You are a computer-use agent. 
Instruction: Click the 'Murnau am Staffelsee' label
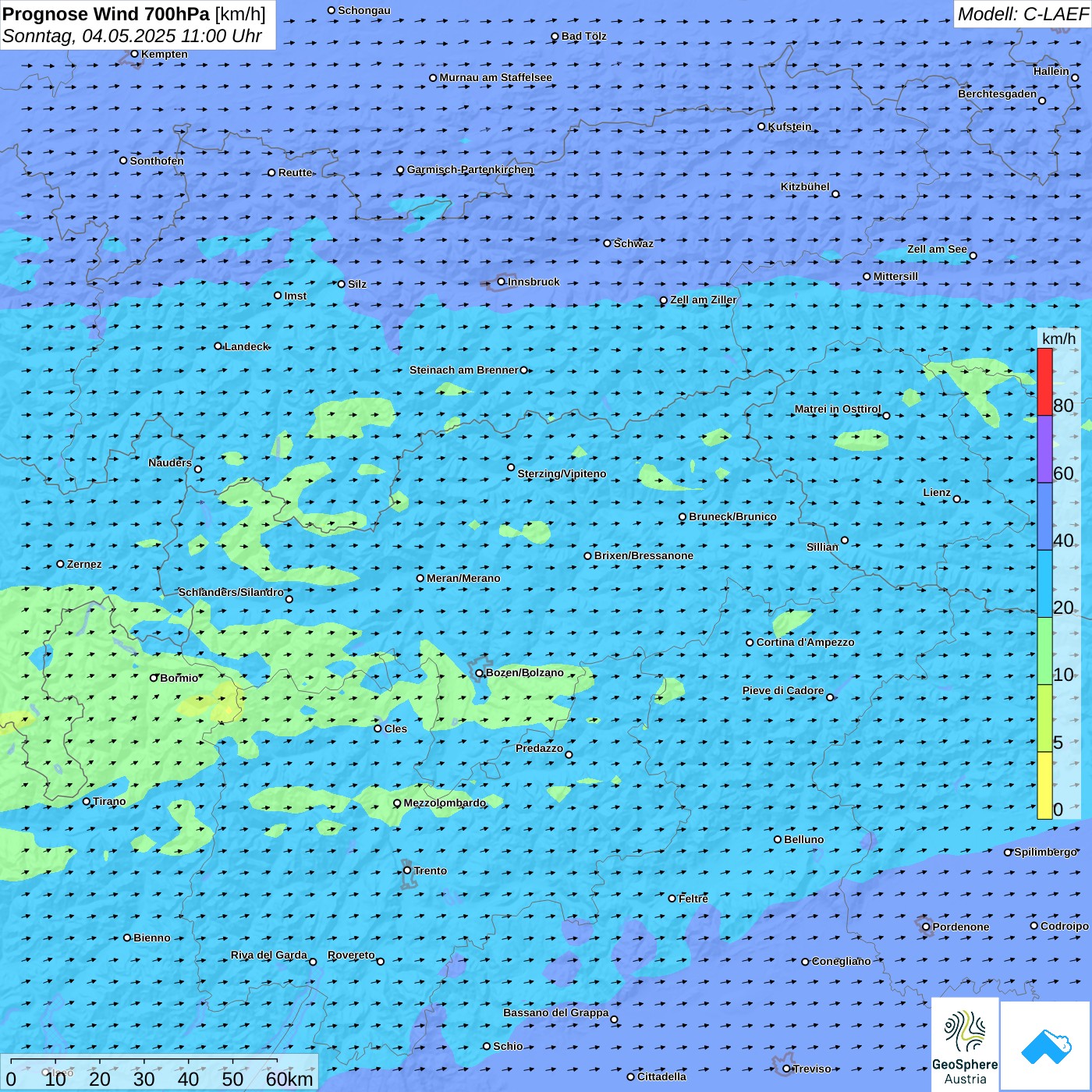click(495, 77)
